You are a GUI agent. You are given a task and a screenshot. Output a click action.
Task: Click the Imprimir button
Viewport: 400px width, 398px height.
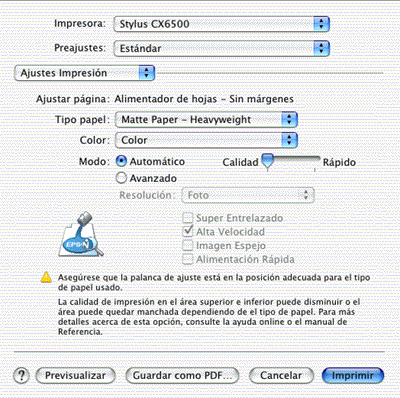point(353,375)
